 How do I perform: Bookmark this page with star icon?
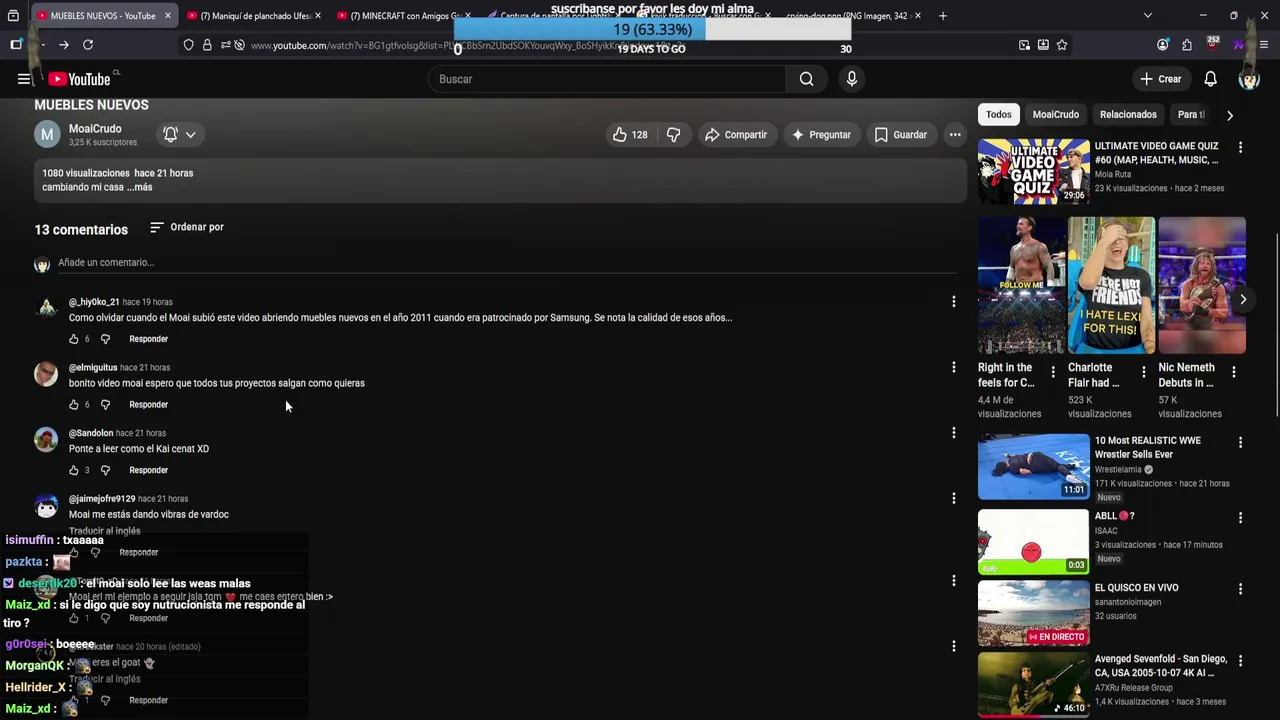tap(1062, 45)
